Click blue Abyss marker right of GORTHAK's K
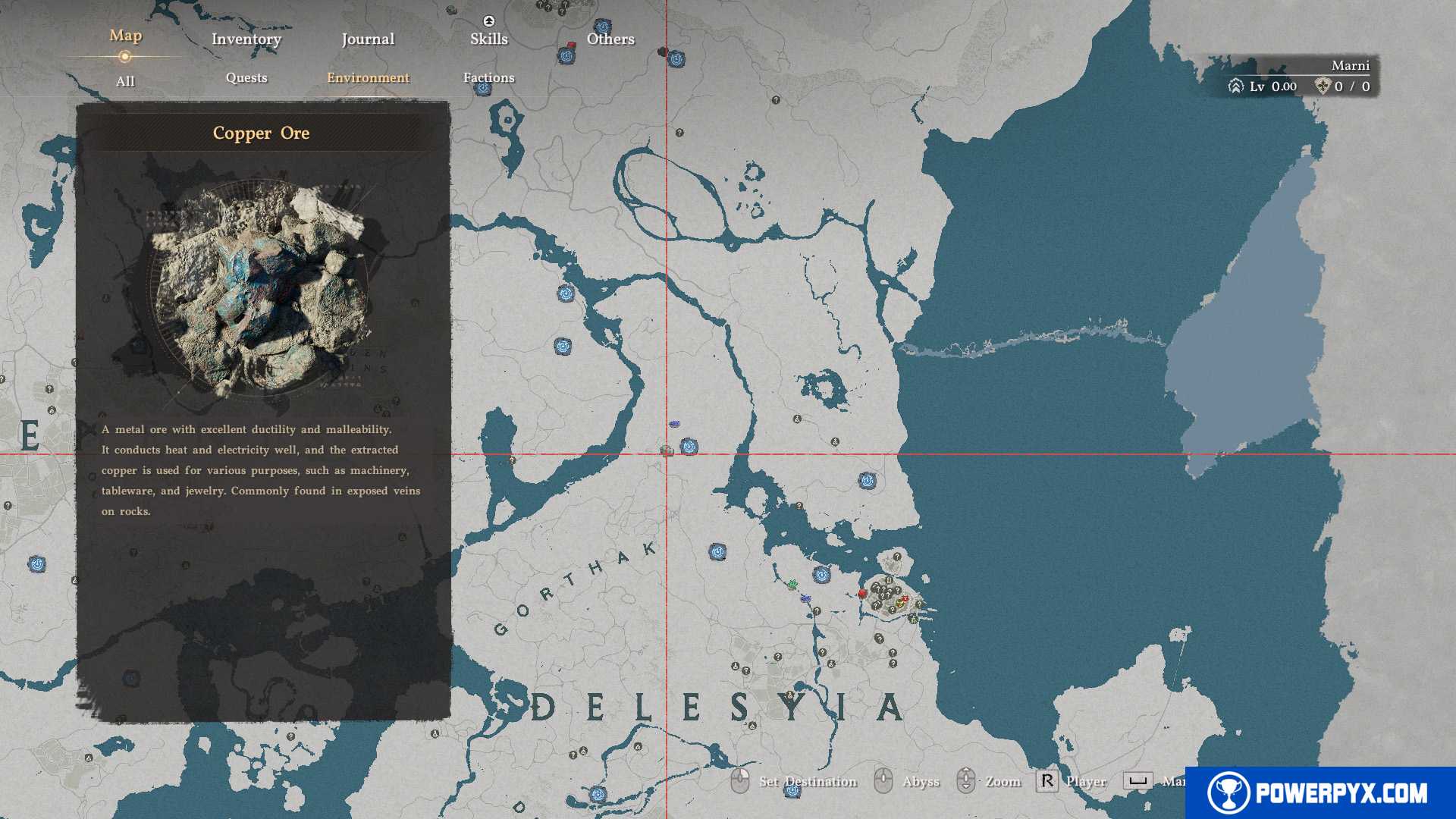The width and height of the screenshot is (1456, 819). (x=717, y=552)
